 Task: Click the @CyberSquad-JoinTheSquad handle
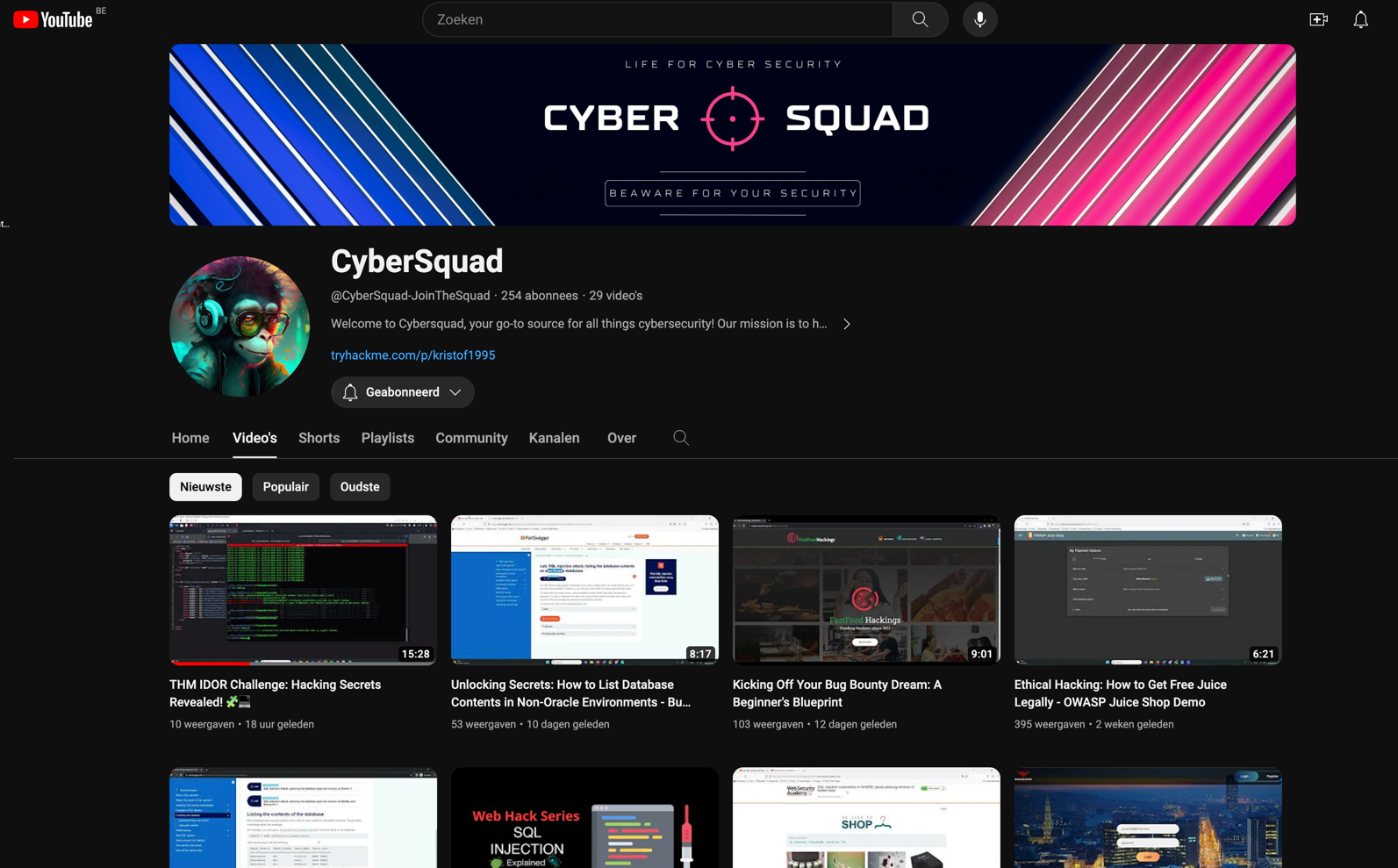click(x=411, y=296)
